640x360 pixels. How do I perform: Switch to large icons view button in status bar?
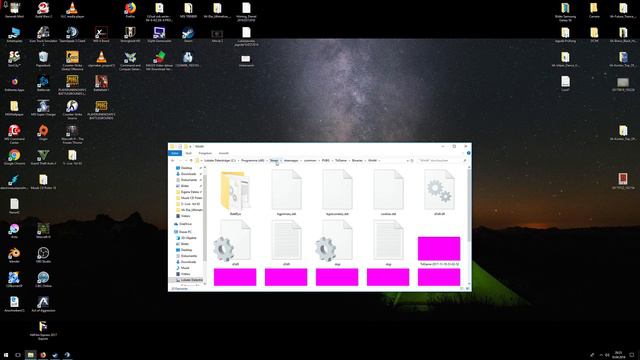point(468,289)
